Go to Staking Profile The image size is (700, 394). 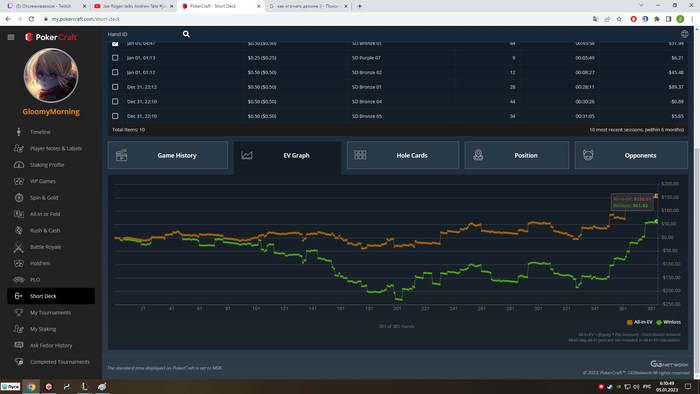(47, 165)
